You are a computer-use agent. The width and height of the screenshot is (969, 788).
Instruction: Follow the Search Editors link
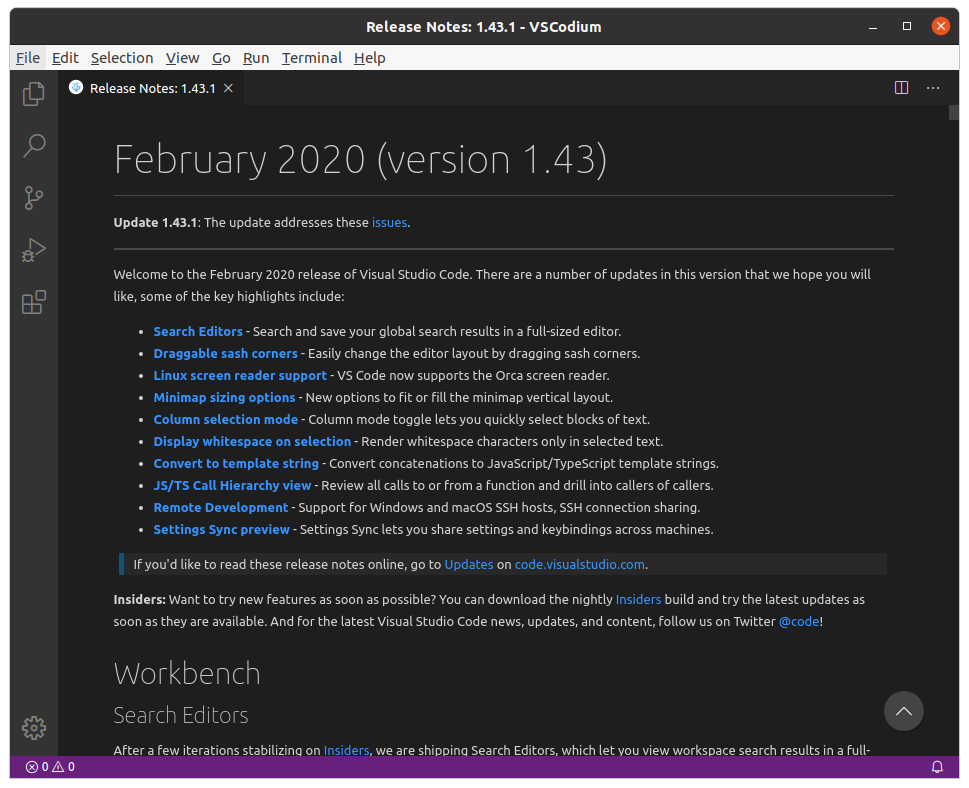click(x=198, y=331)
